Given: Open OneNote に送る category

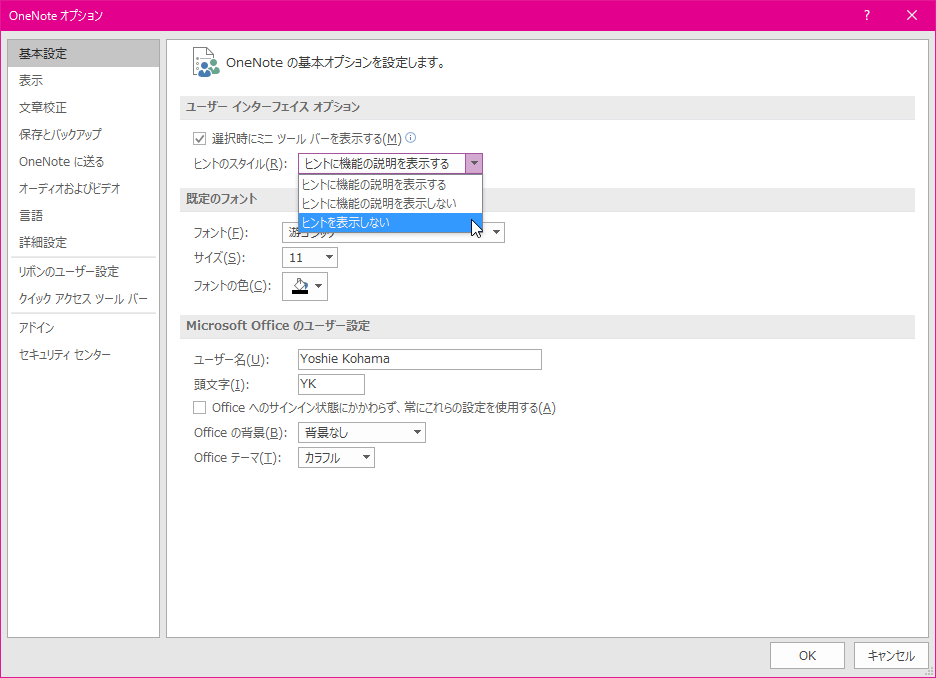Looking at the screenshot, I should click(x=84, y=162).
